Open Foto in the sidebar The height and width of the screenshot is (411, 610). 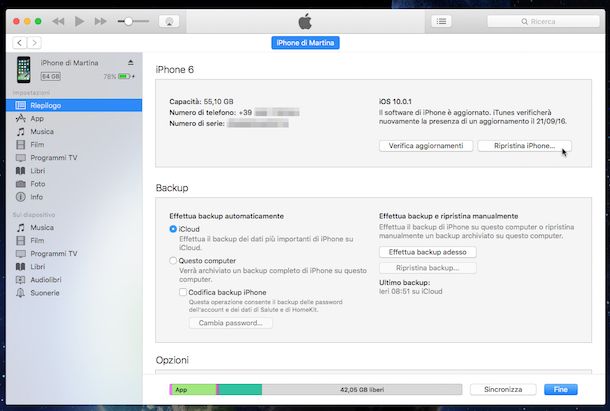point(74,184)
